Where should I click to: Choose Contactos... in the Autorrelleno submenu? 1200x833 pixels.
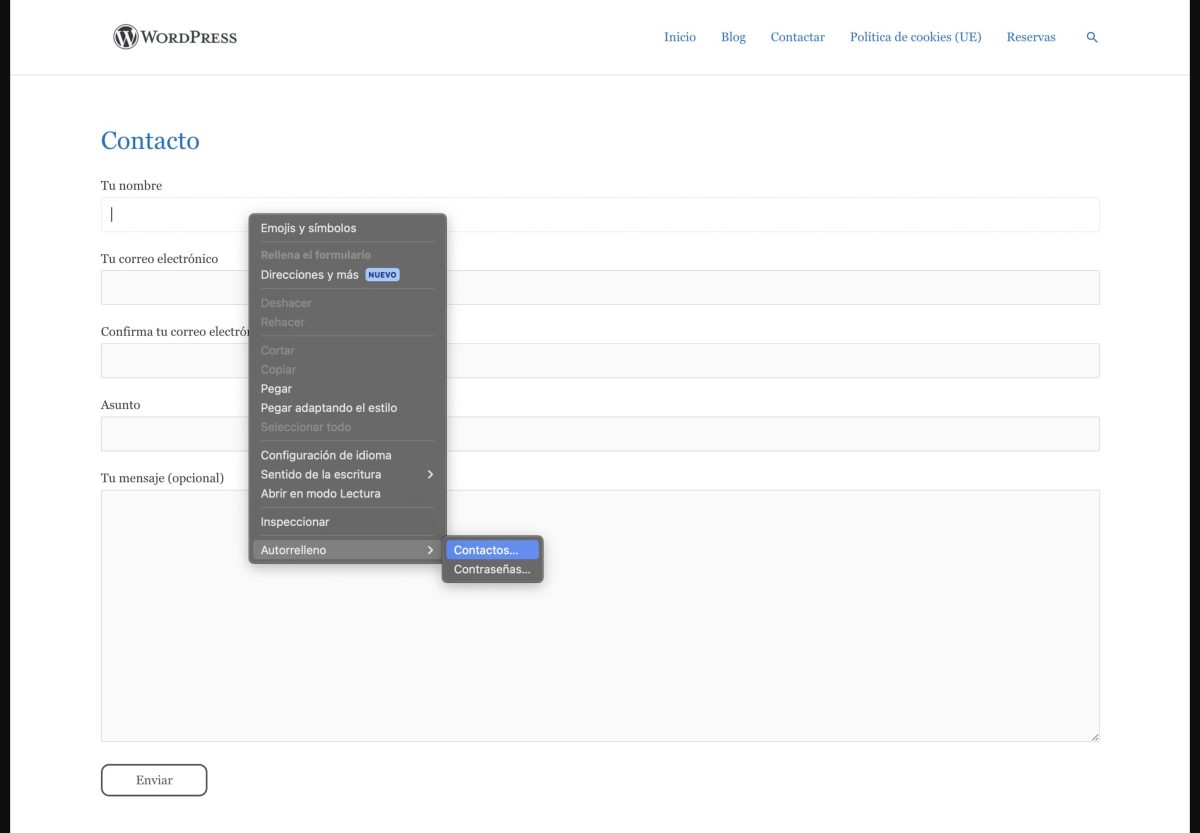[x=486, y=550]
